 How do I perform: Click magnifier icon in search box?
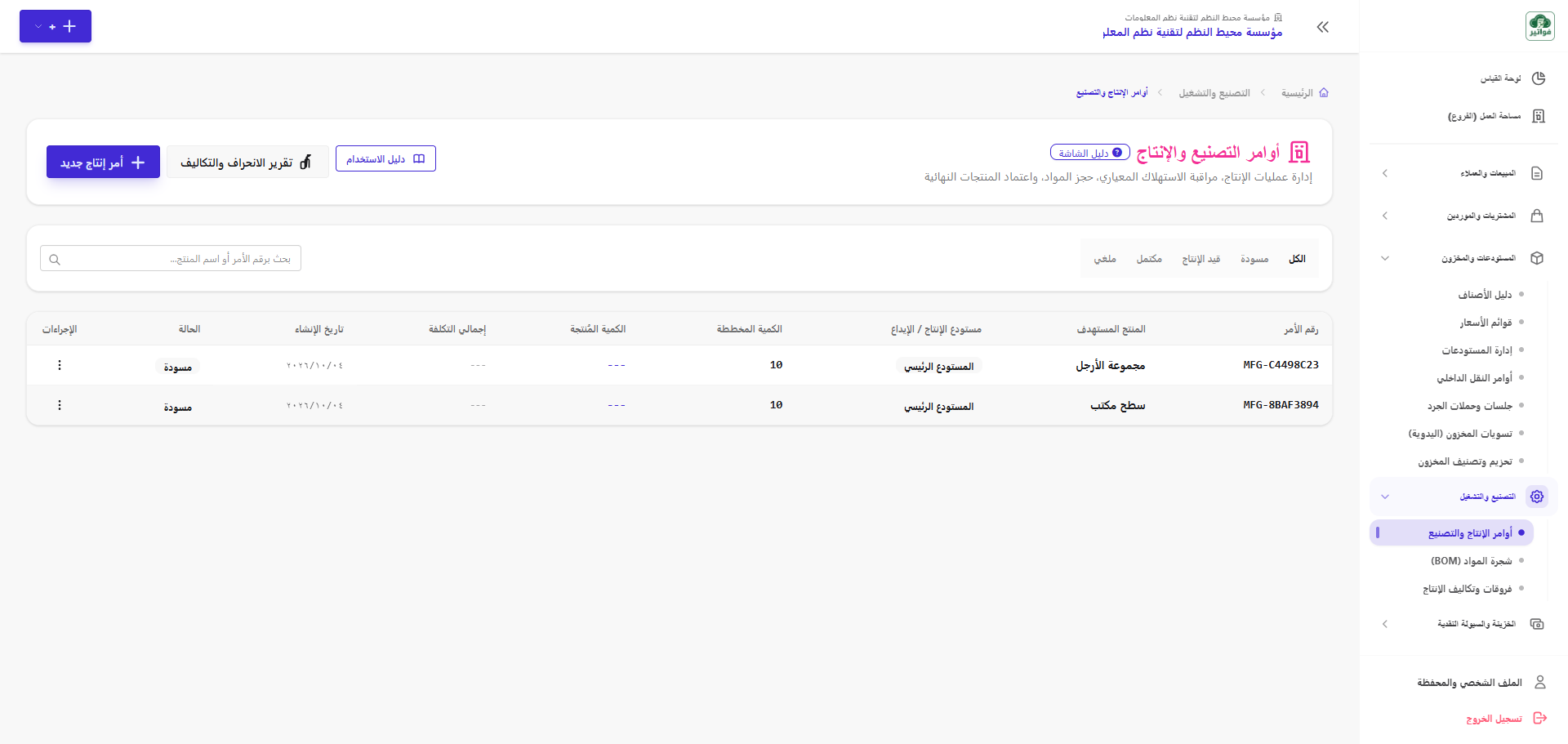[55, 260]
